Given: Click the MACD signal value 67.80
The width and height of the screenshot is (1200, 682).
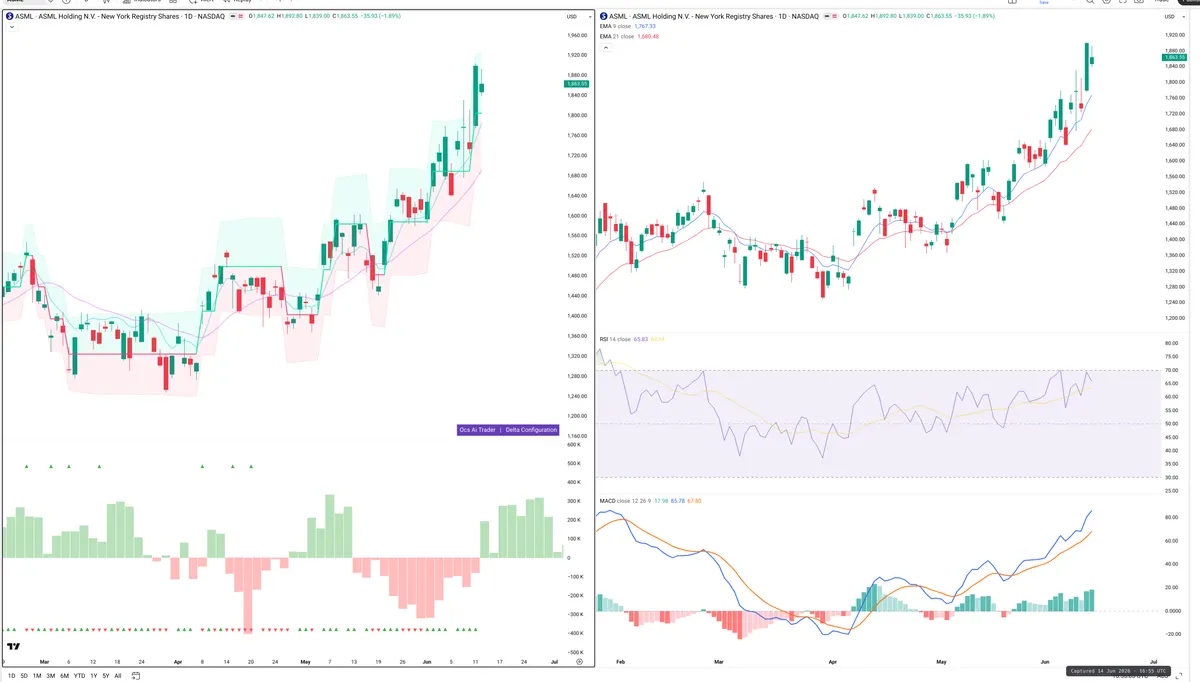Looking at the screenshot, I should [x=694, y=501].
